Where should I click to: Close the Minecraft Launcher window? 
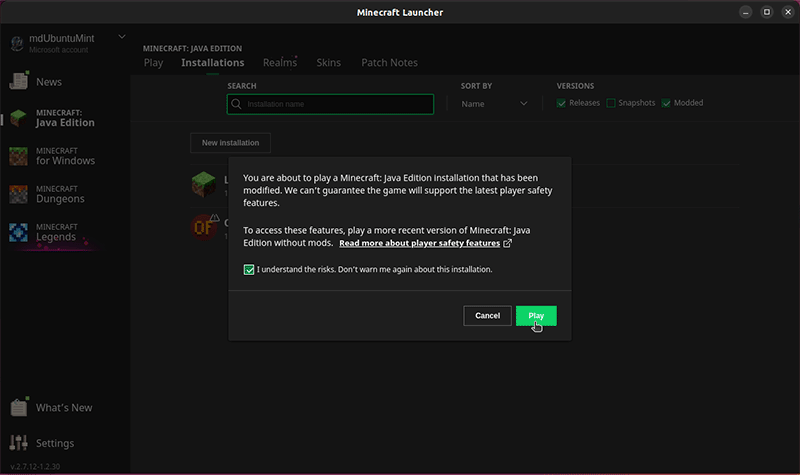(x=788, y=12)
